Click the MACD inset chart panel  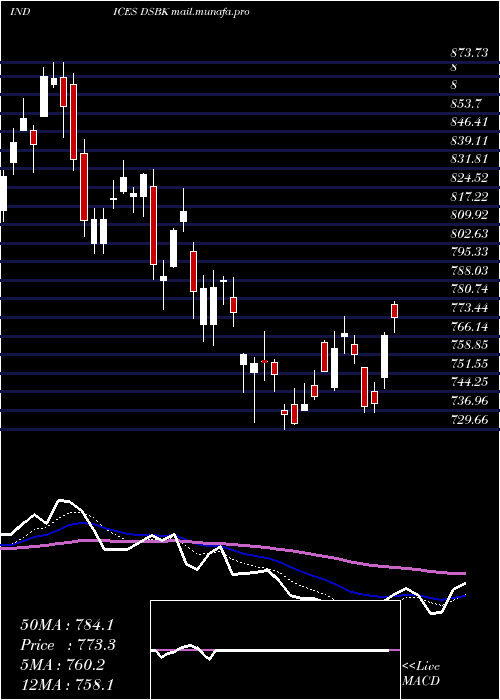pyautogui.click(x=275, y=650)
